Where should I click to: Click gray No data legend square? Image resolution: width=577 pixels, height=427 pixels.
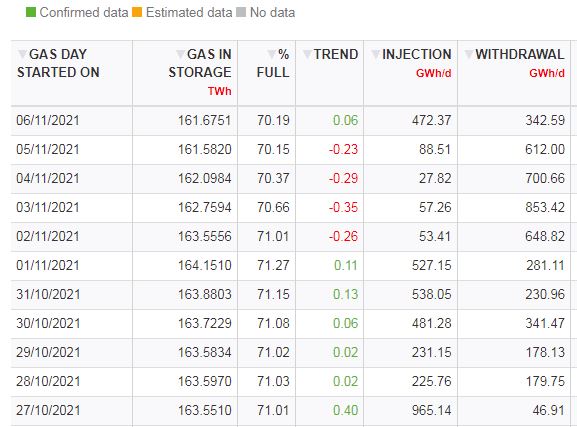click(x=241, y=12)
